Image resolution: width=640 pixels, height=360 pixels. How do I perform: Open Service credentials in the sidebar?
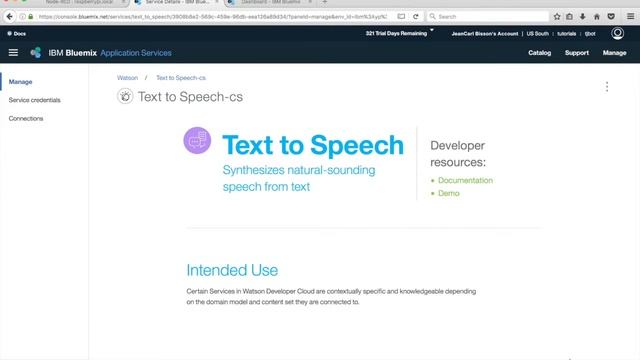(x=35, y=100)
